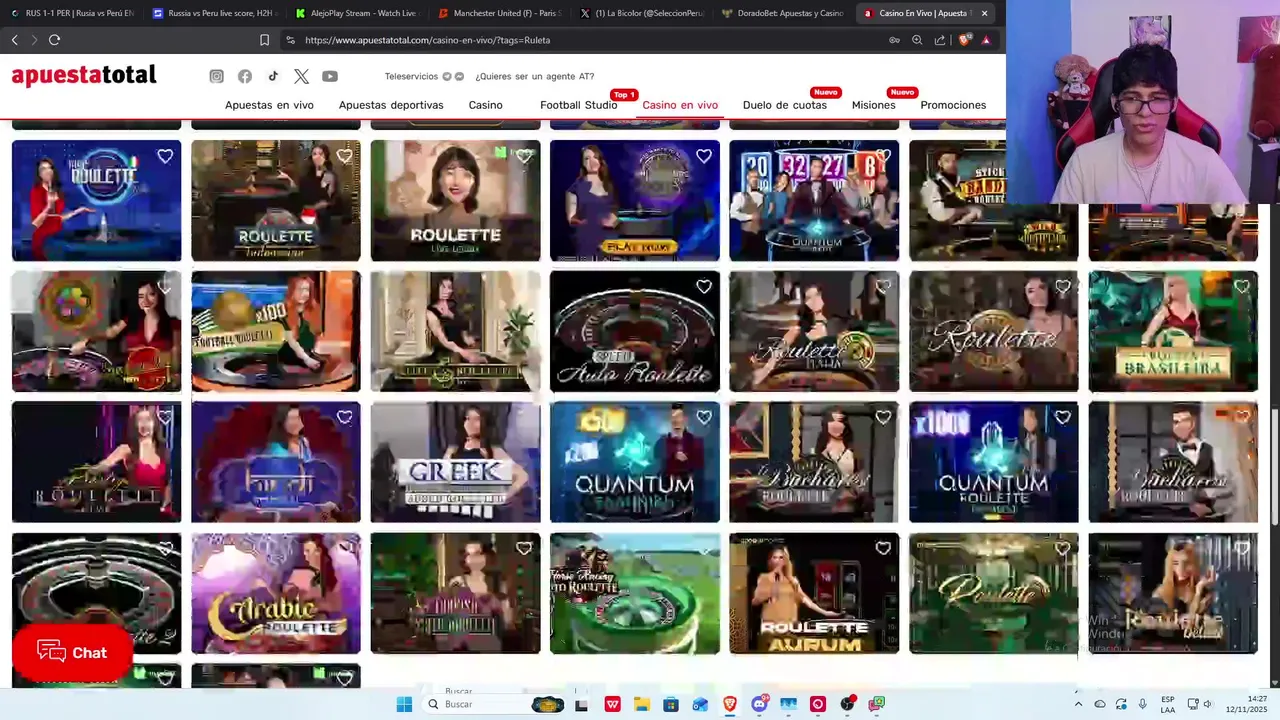Open Apuesta Total's Instagram icon

tap(216, 76)
